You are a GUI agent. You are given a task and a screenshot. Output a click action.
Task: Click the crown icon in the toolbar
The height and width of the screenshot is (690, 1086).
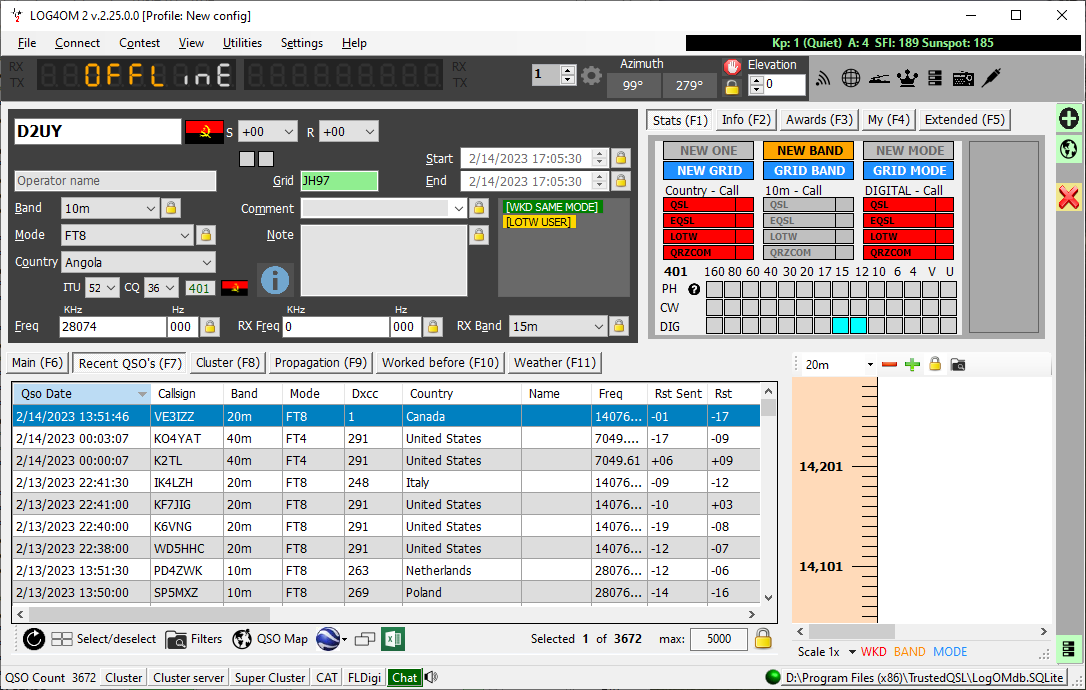[x=907, y=78]
